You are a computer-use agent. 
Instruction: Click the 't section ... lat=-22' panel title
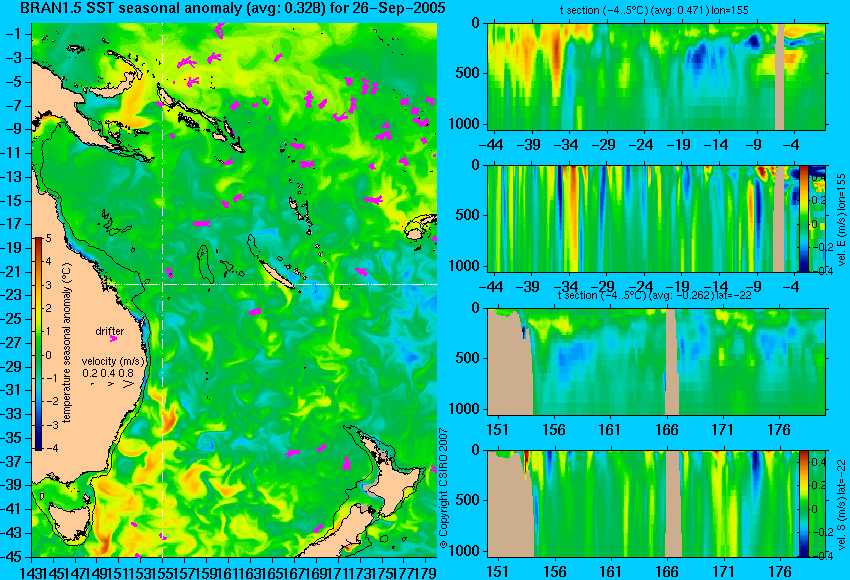[x=654, y=295]
